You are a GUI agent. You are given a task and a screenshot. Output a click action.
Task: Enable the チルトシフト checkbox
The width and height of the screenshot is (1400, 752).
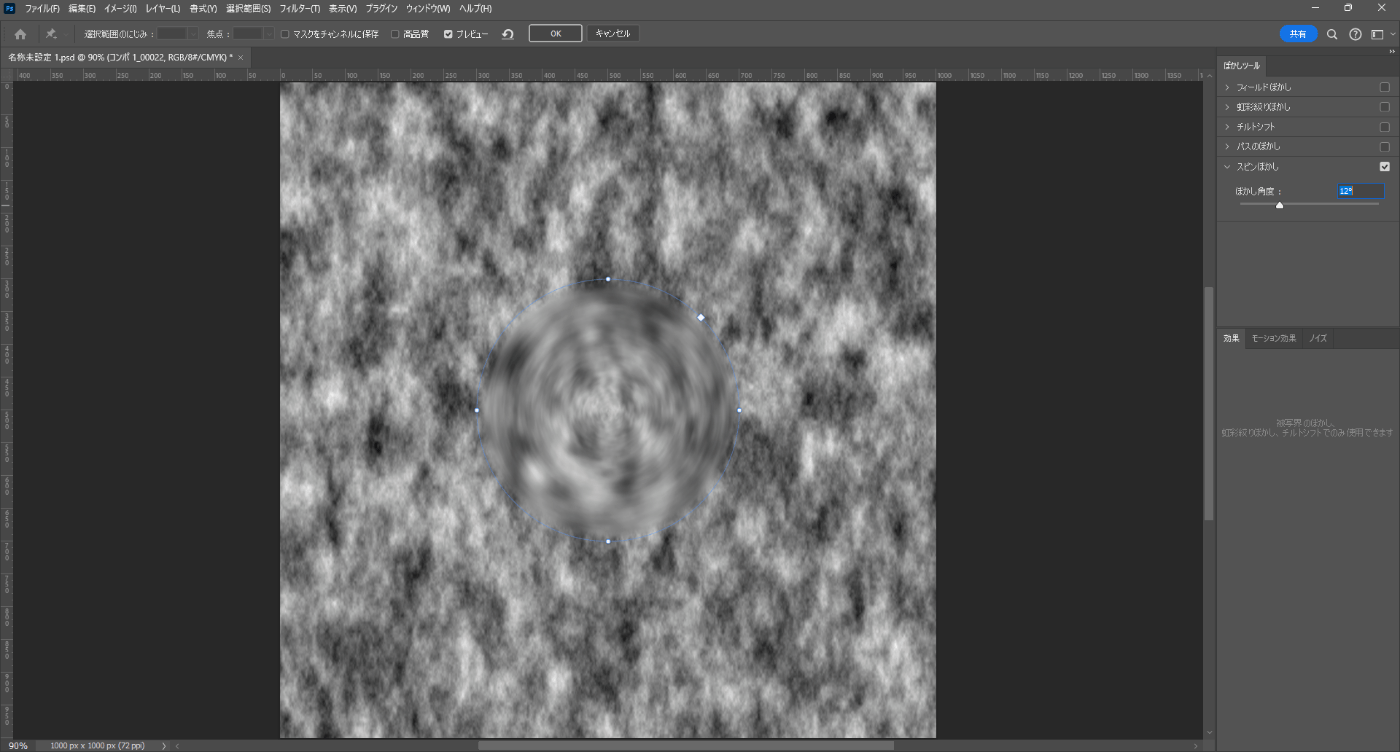coord(1385,127)
